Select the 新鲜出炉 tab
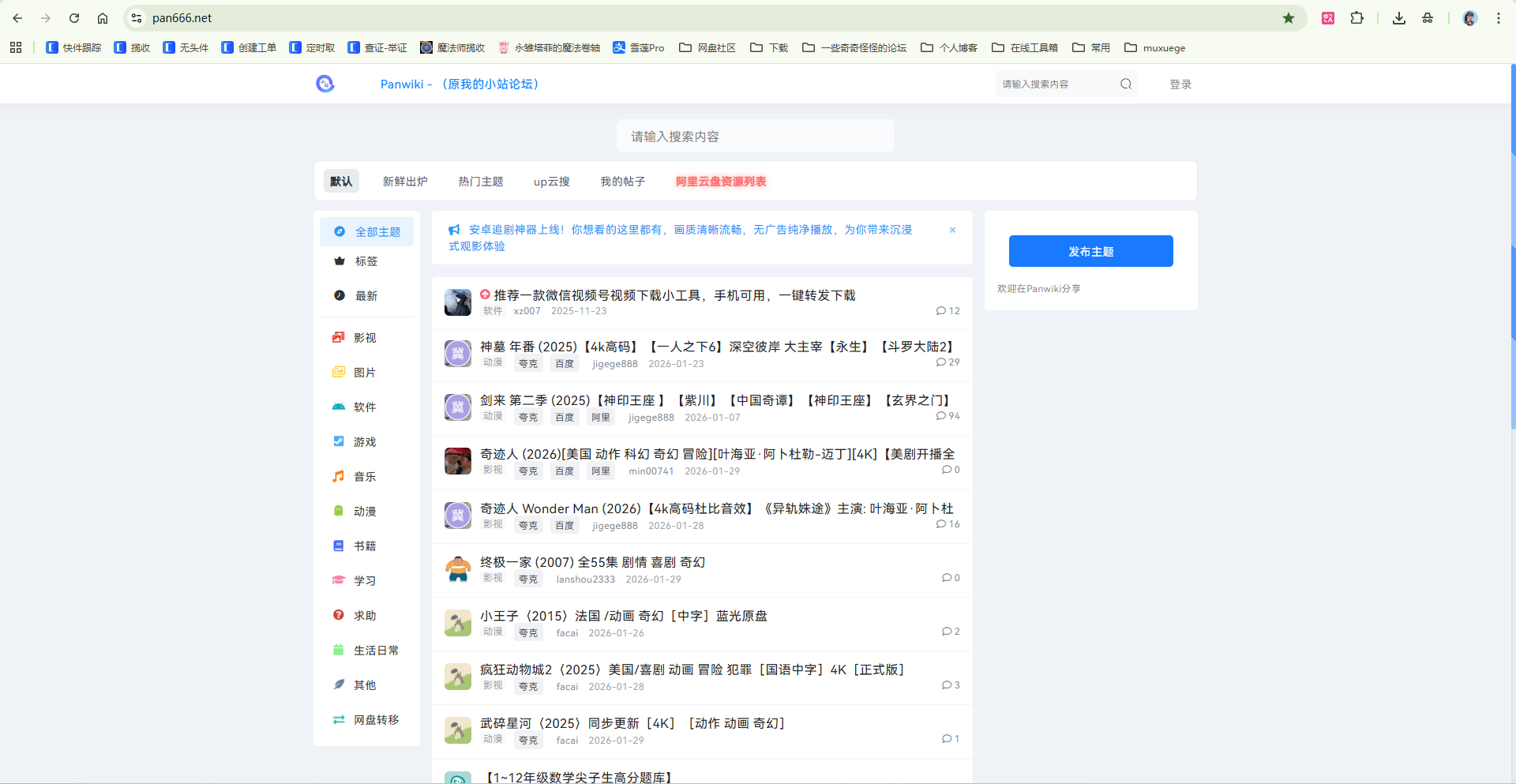Viewport: 1516px width, 784px height. coord(405,182)
